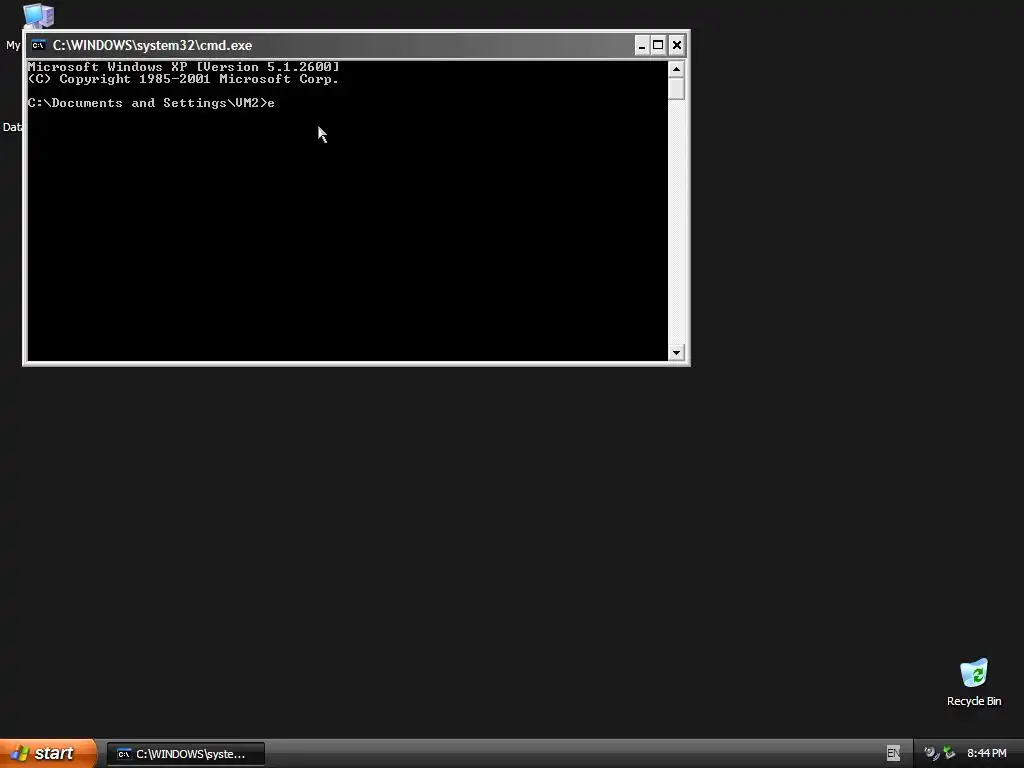Click the C:\WINDOWS\system32\cmd.exe title text

tap(152, 45)
